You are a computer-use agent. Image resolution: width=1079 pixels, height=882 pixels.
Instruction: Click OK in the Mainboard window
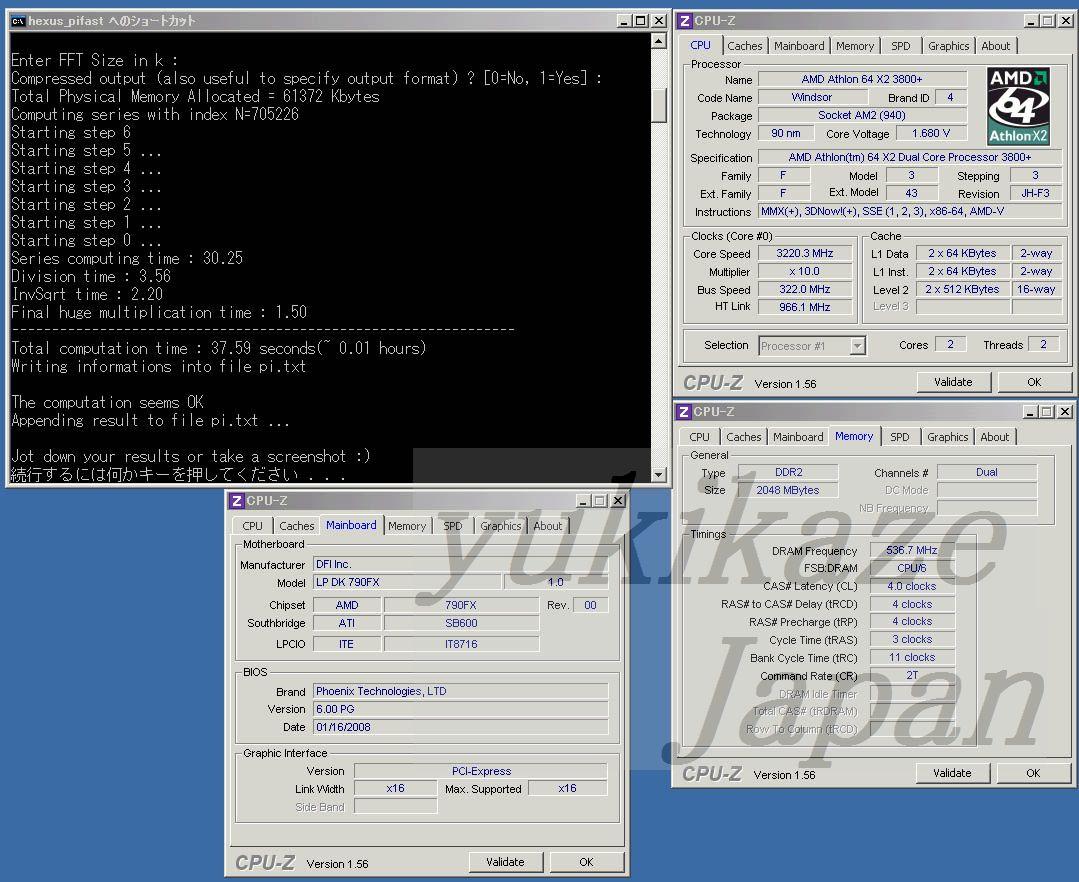coord(586,862)
